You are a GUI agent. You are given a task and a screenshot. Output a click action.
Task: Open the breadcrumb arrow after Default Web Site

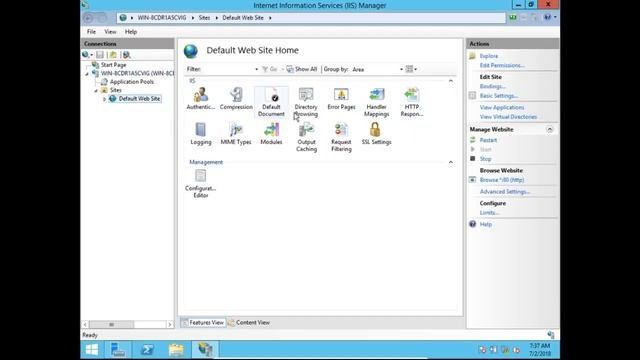click(270, 18)
